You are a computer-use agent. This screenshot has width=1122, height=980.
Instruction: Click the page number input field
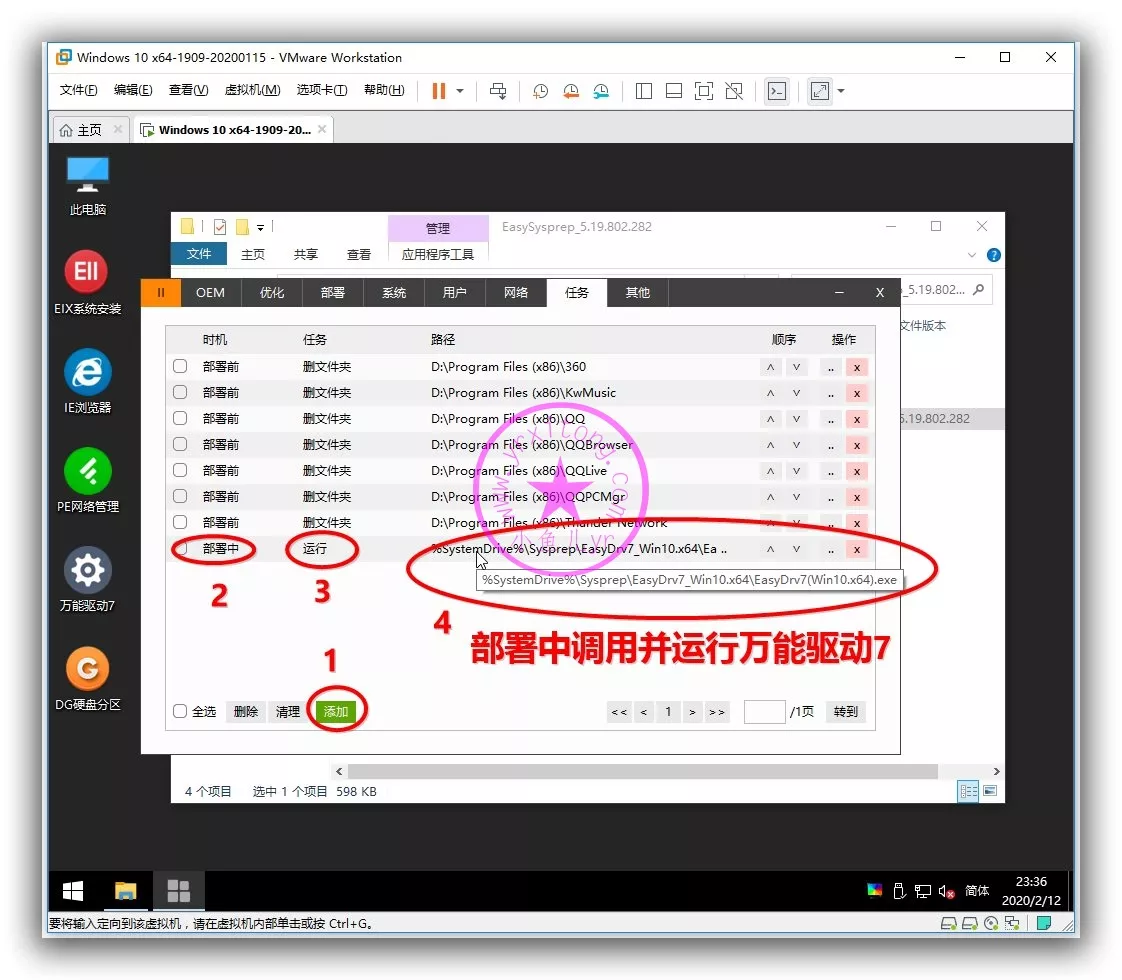coord(764,712)
